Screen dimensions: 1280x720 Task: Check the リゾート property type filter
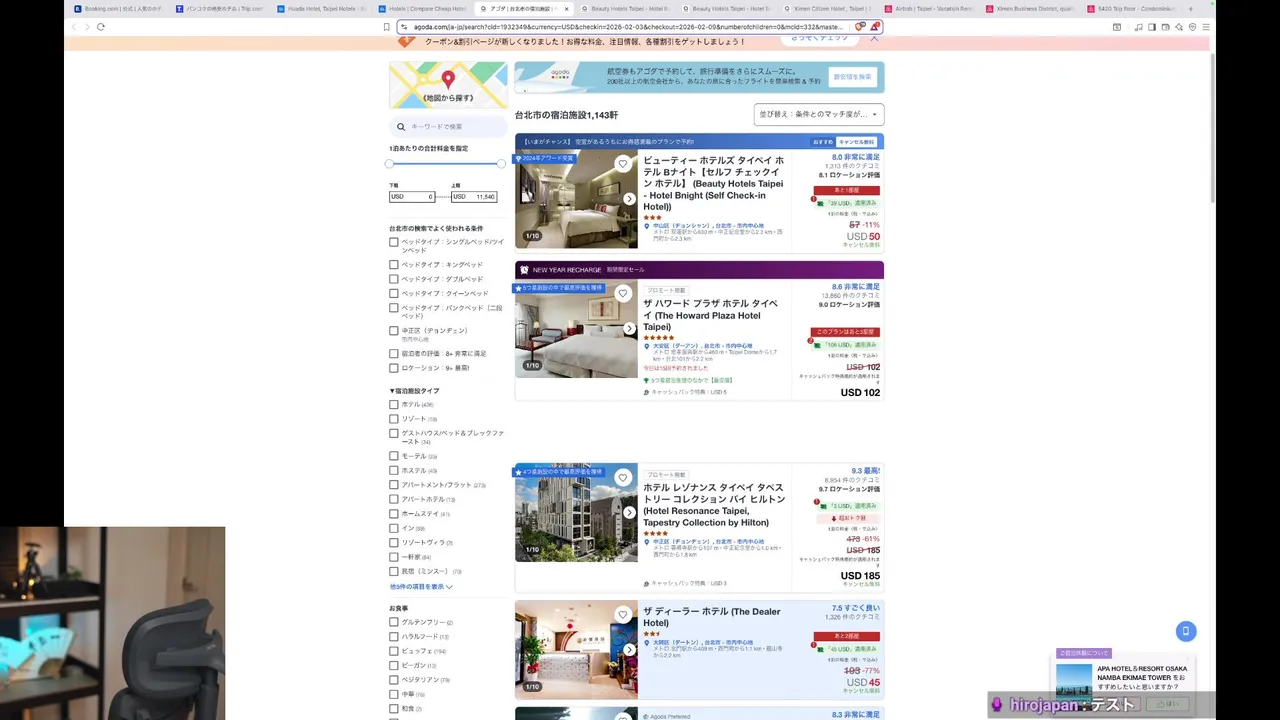[x=394, y=419]
